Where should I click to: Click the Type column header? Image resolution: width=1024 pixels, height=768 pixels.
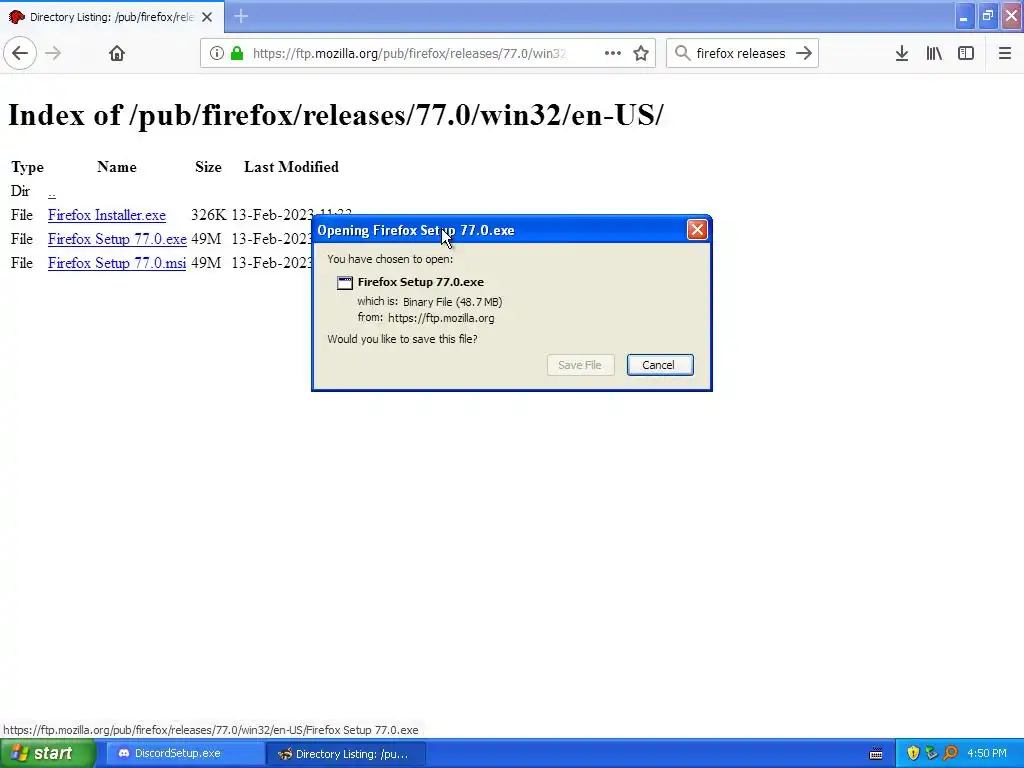pos(27,167)
